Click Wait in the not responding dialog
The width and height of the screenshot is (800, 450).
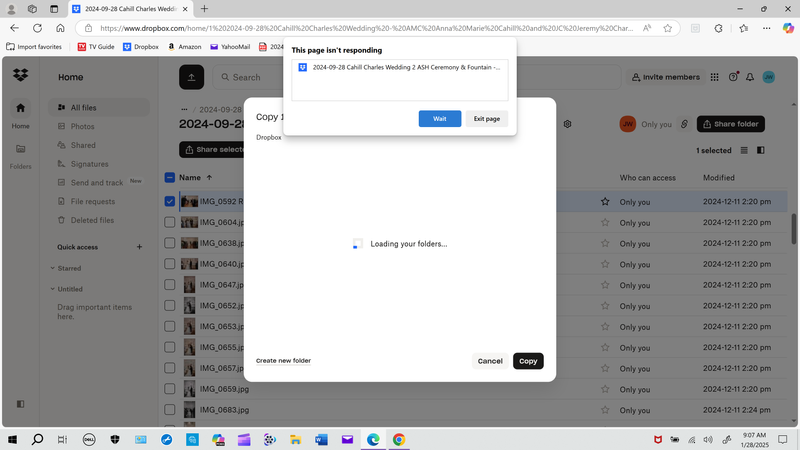(440, 118)
